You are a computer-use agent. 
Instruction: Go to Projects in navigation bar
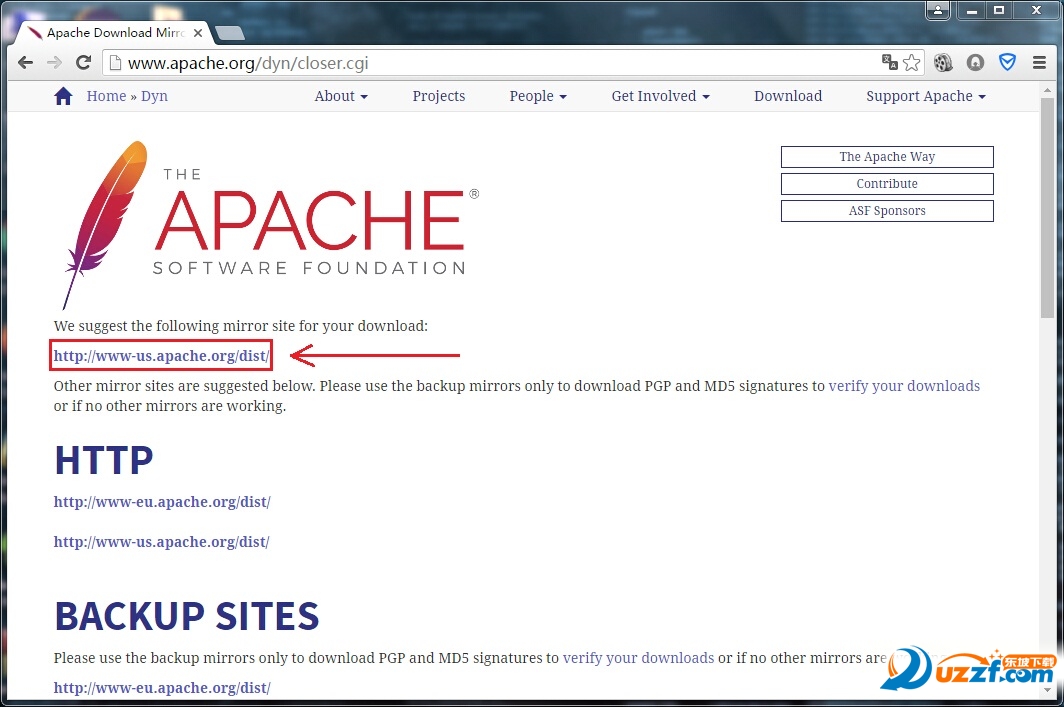pos(439,96)
